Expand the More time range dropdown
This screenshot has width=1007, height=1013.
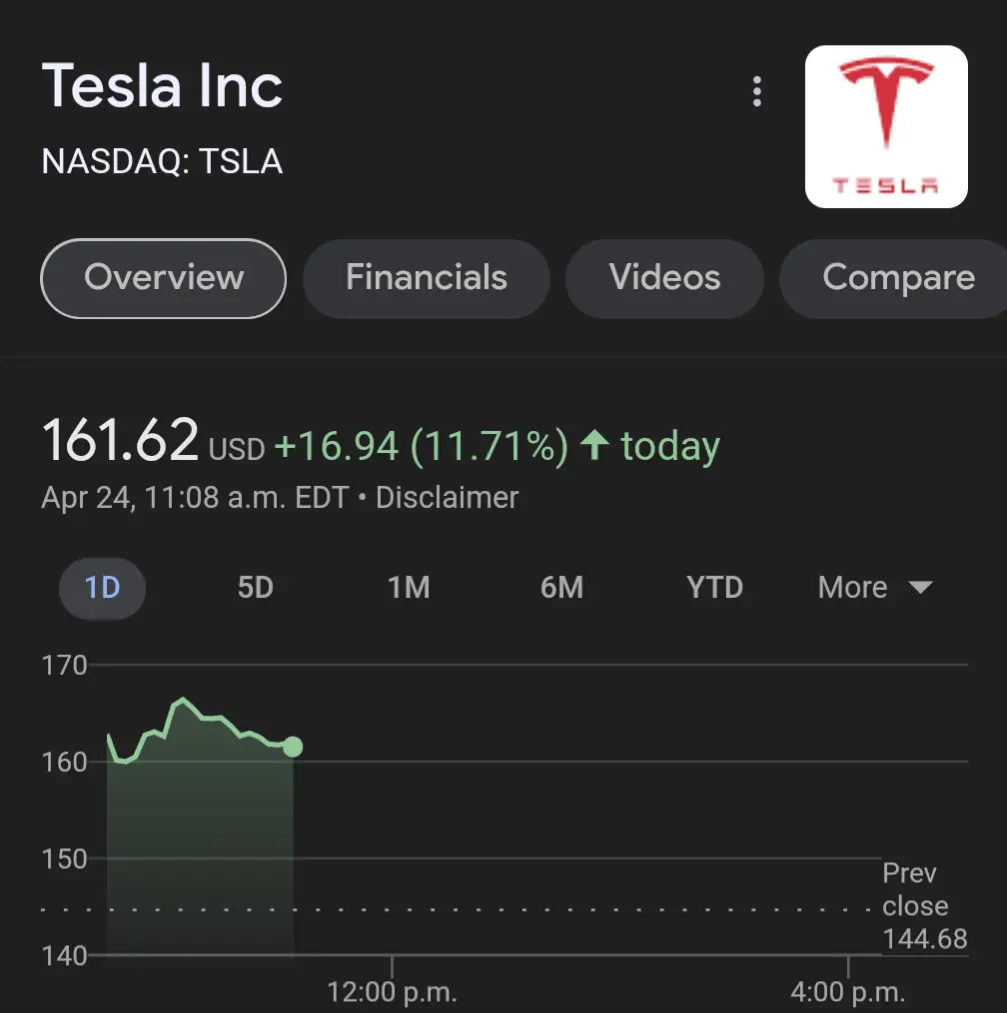pos(875,588)
